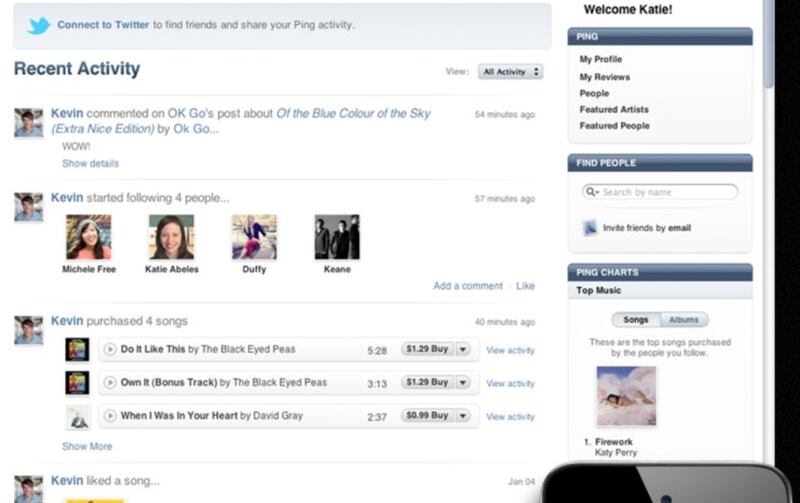This screenshot has height=503, width=800.
Task: Click Kevin's name on liked a song
Action: coord(67,481)
